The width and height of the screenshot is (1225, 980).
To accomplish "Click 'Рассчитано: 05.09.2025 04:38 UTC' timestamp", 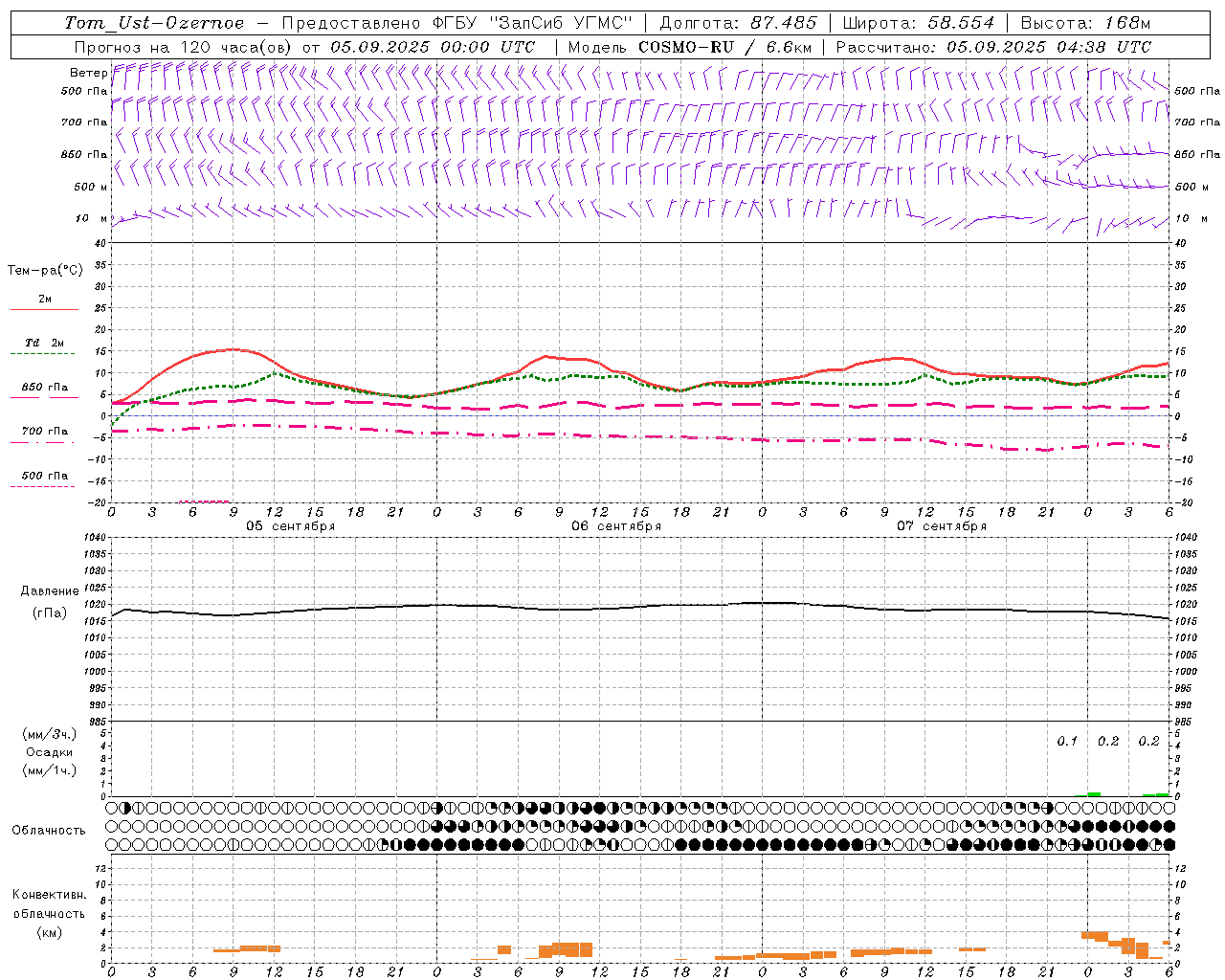I will (993, 47).
